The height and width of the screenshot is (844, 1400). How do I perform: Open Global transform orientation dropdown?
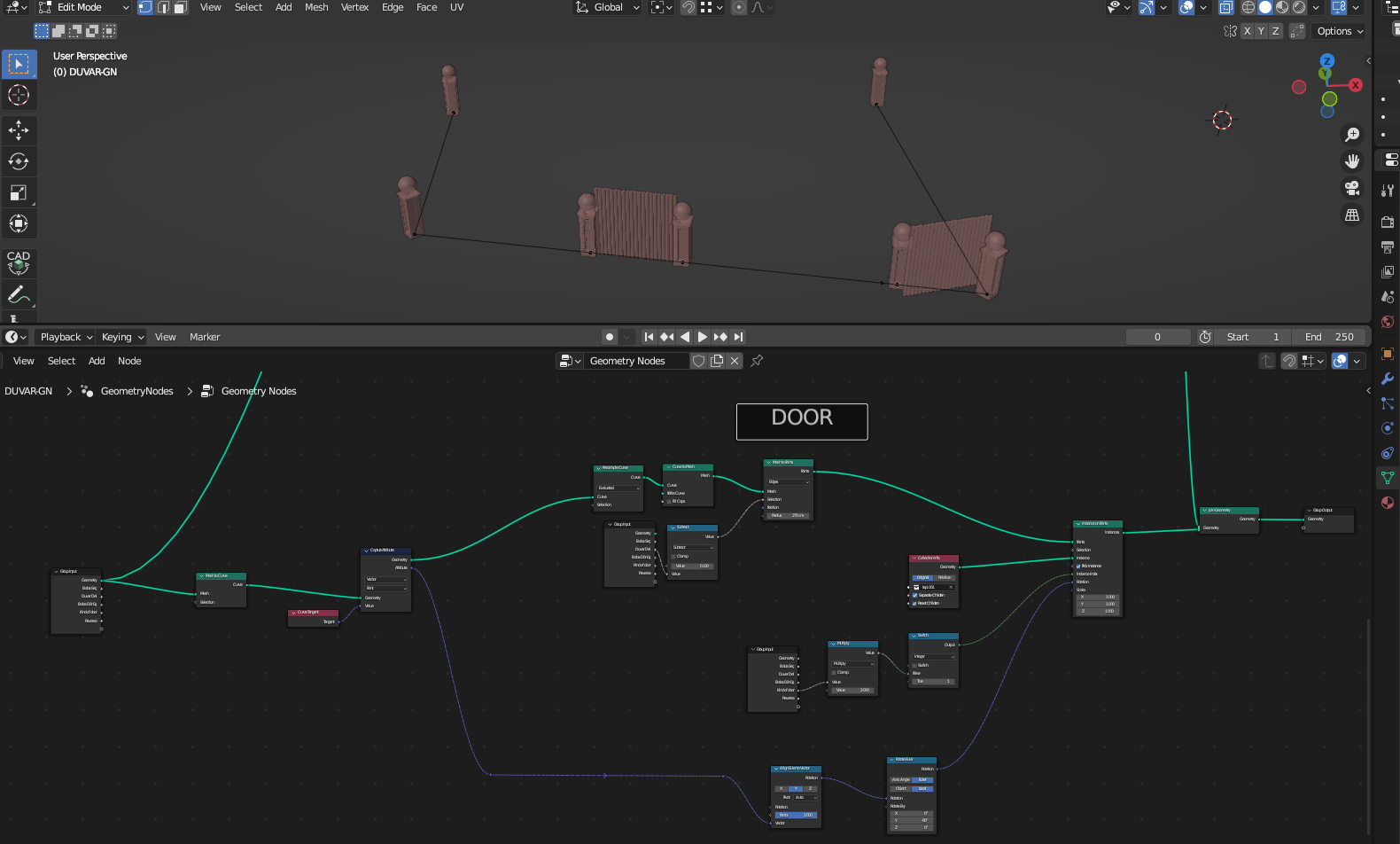(x=608, y=7)
